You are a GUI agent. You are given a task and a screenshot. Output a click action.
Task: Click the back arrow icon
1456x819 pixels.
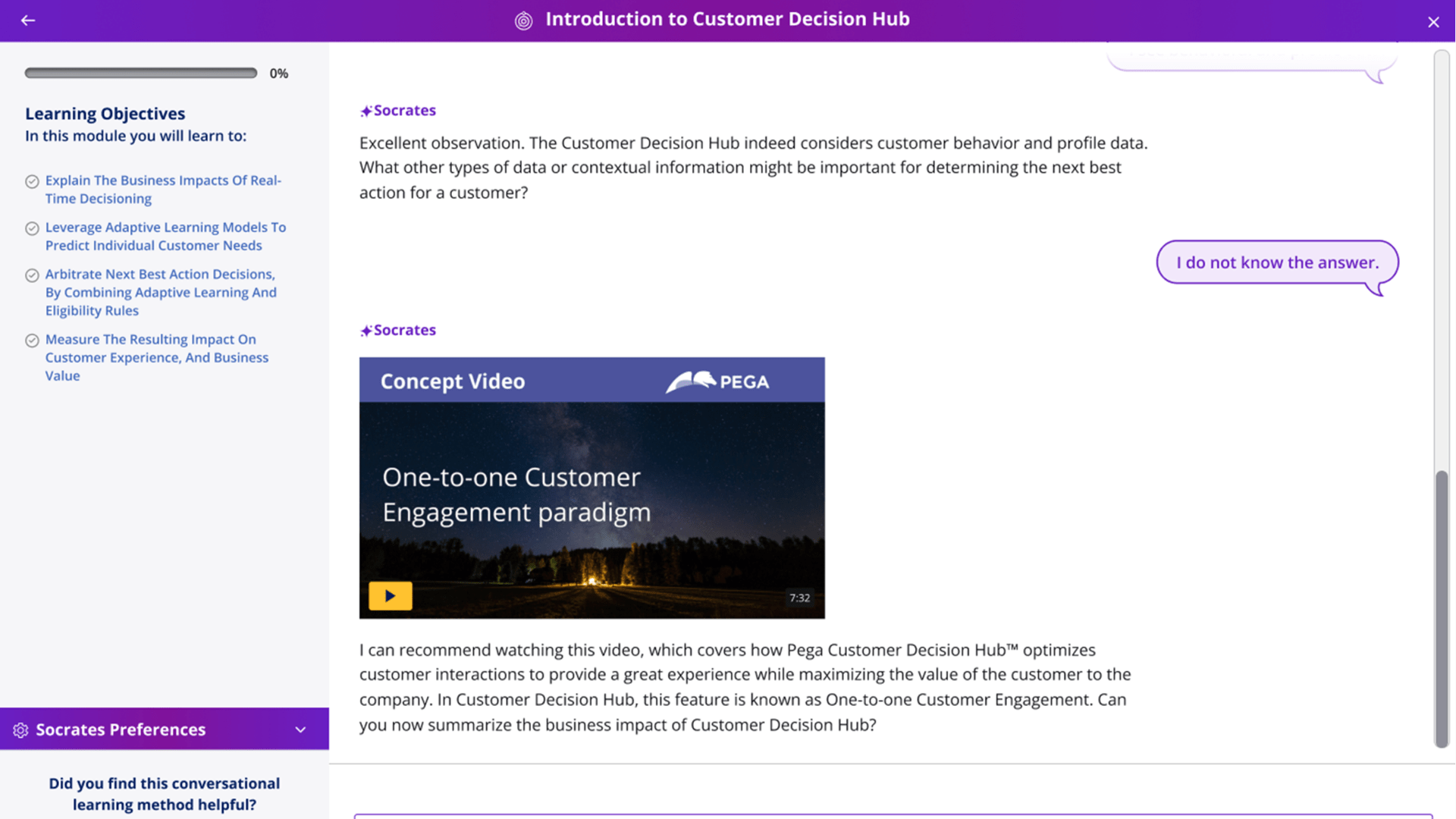coord(28,20)
